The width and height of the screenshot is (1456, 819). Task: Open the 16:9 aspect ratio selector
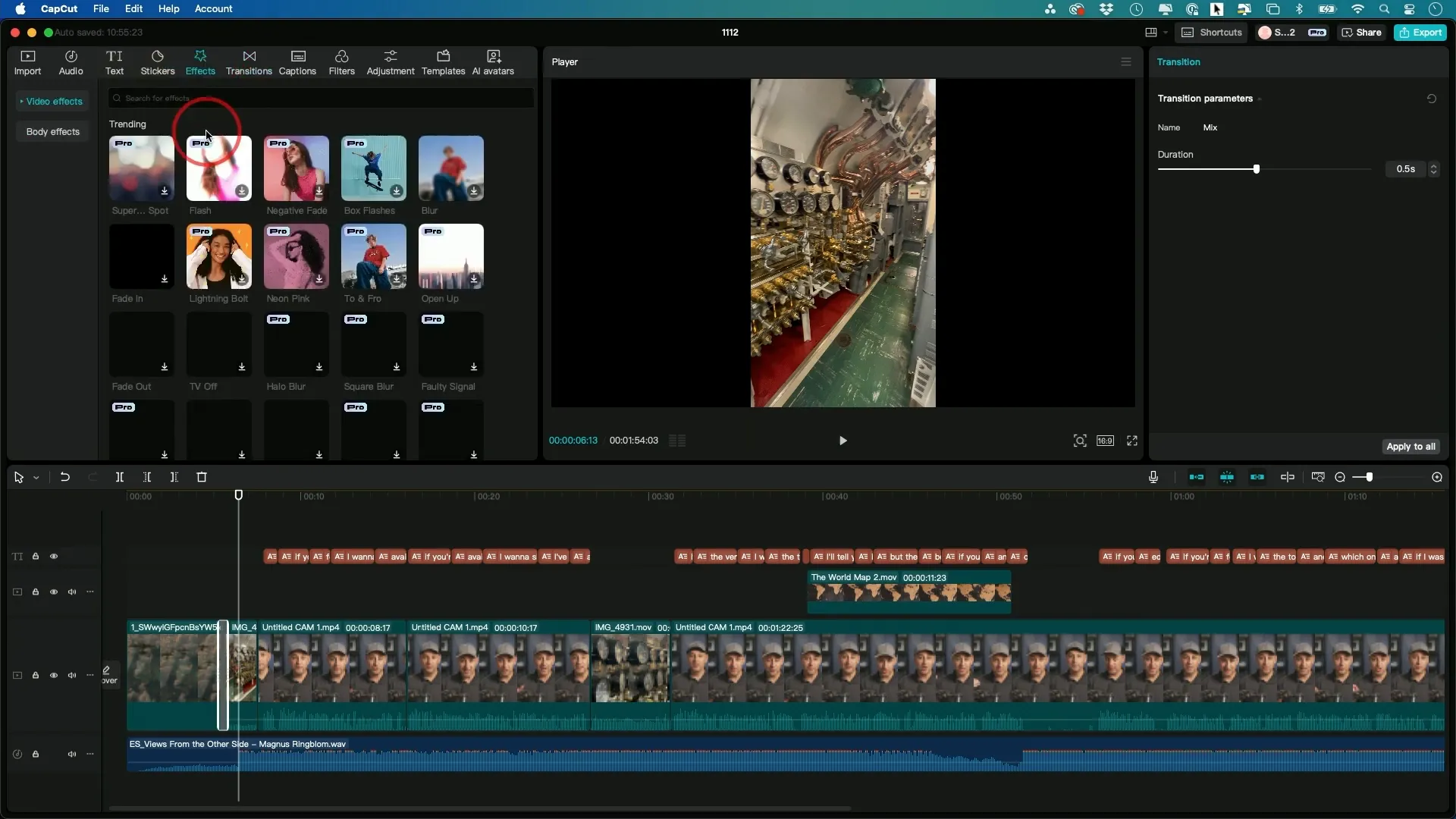(1105, 441)
